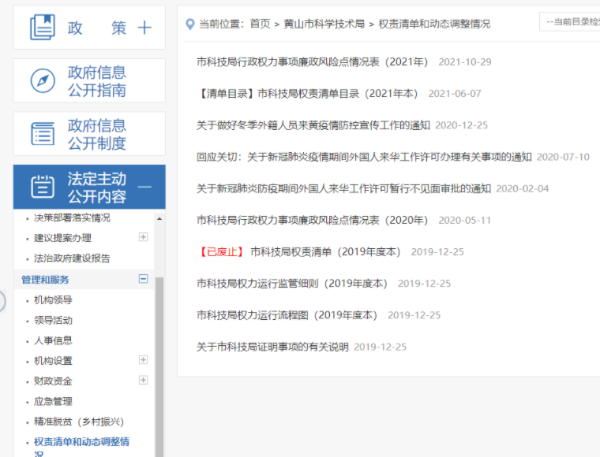Click the sidebar vertical scrollbar
The width and height of the screenshot is (600, 457).
pos(158,350)
